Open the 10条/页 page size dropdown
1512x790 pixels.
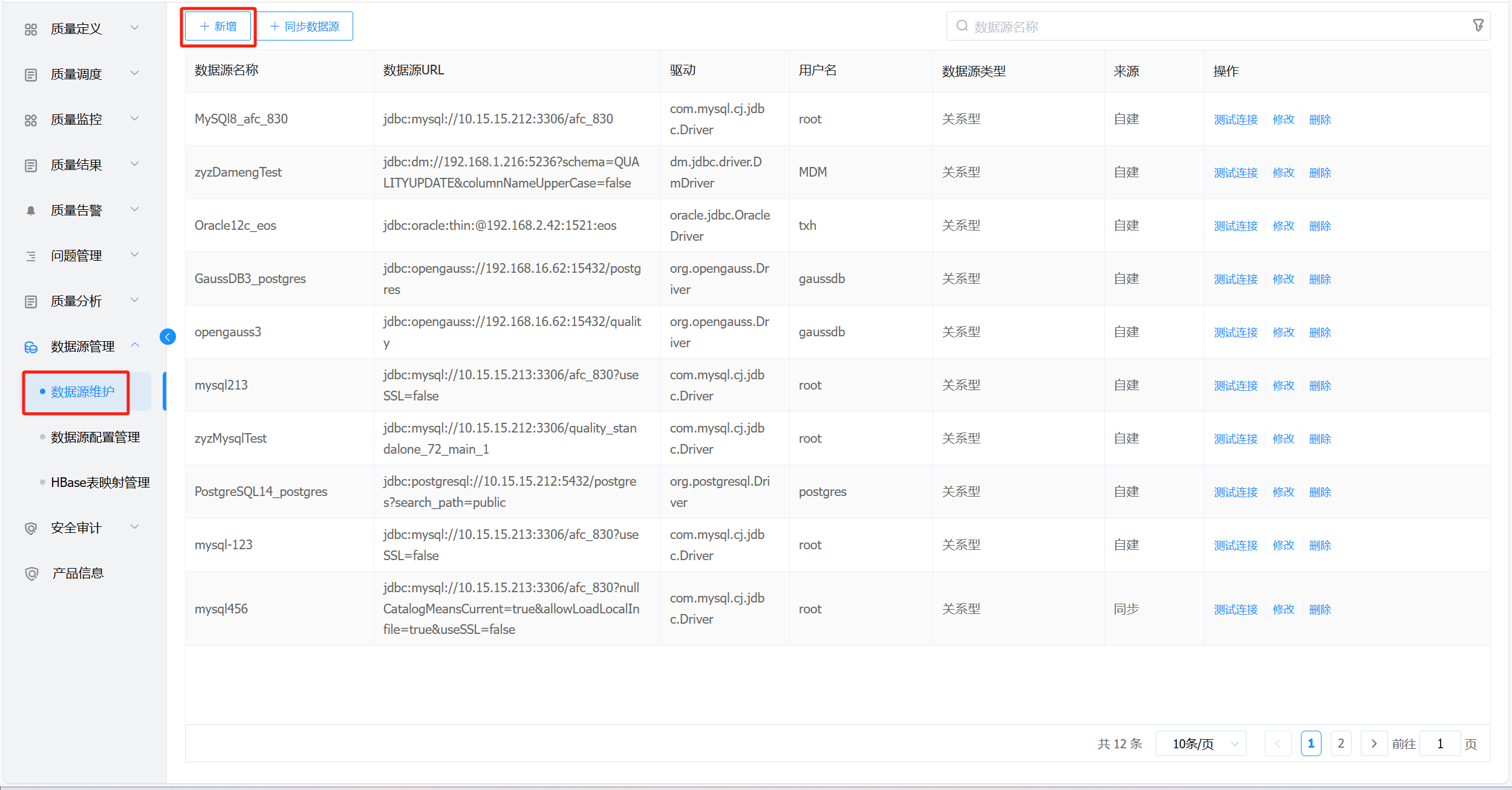coord(1201,743)
